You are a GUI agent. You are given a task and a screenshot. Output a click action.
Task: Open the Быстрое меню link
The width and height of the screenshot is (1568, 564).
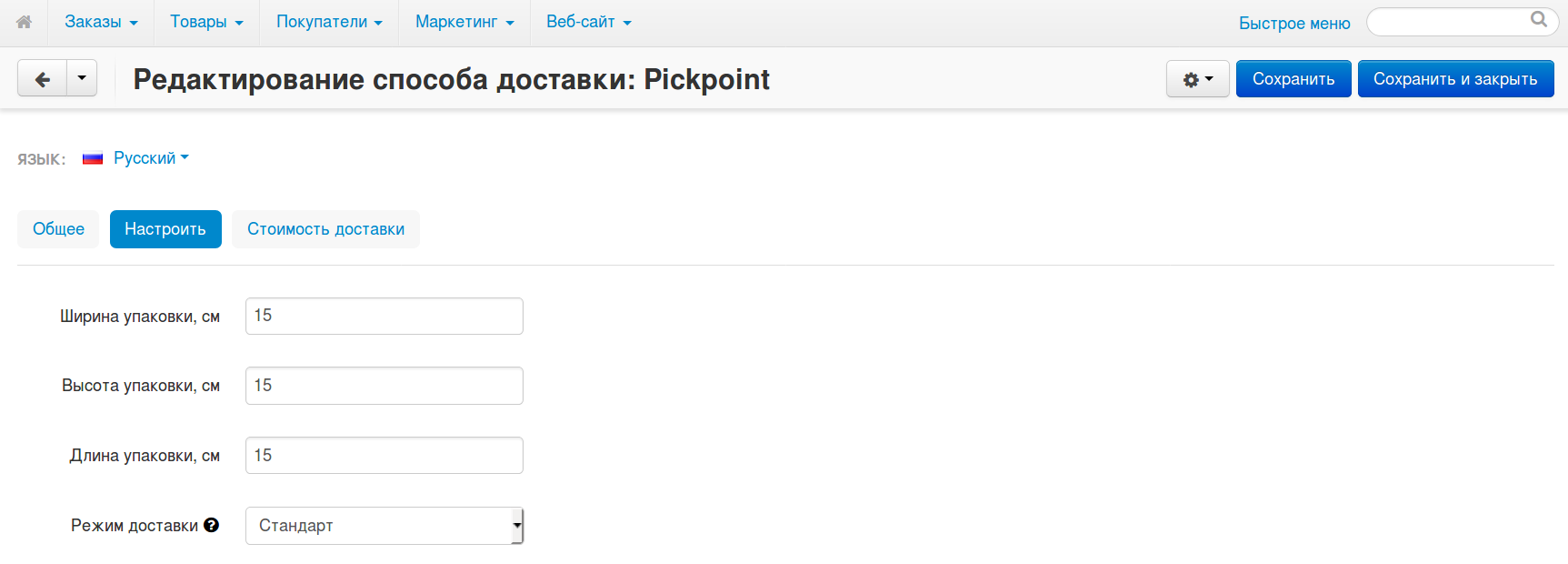pos(1294,24)
